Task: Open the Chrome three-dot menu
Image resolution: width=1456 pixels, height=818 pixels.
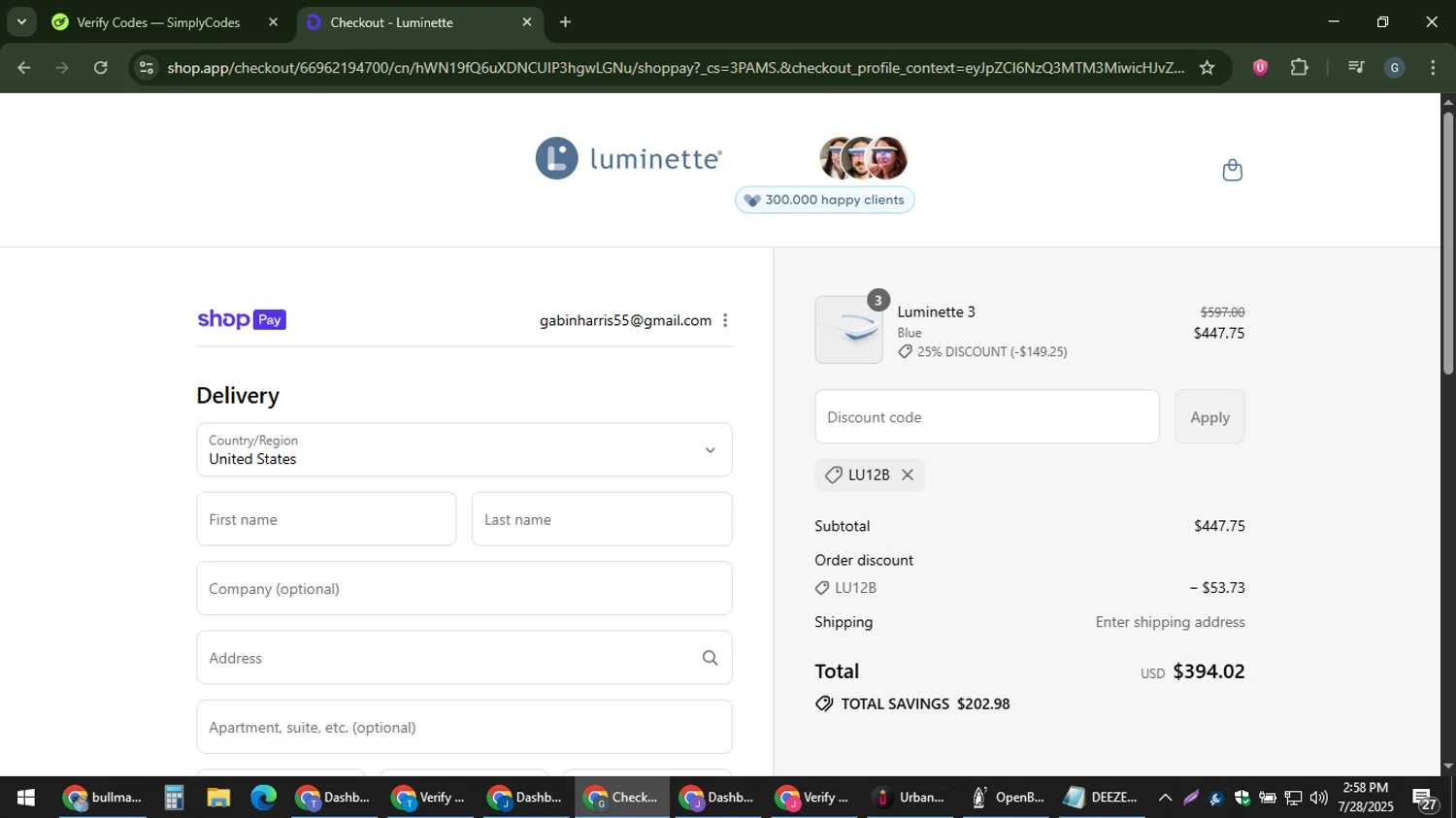Action: [1433, 67]
